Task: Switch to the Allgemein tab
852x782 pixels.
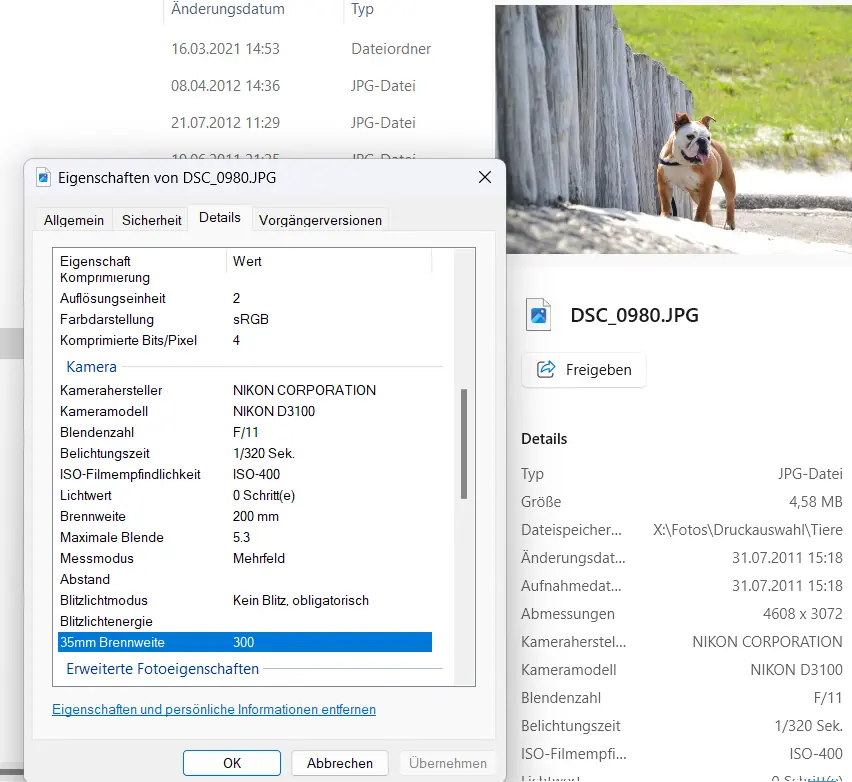Action: pyautogui.click(x=74, y=220)
